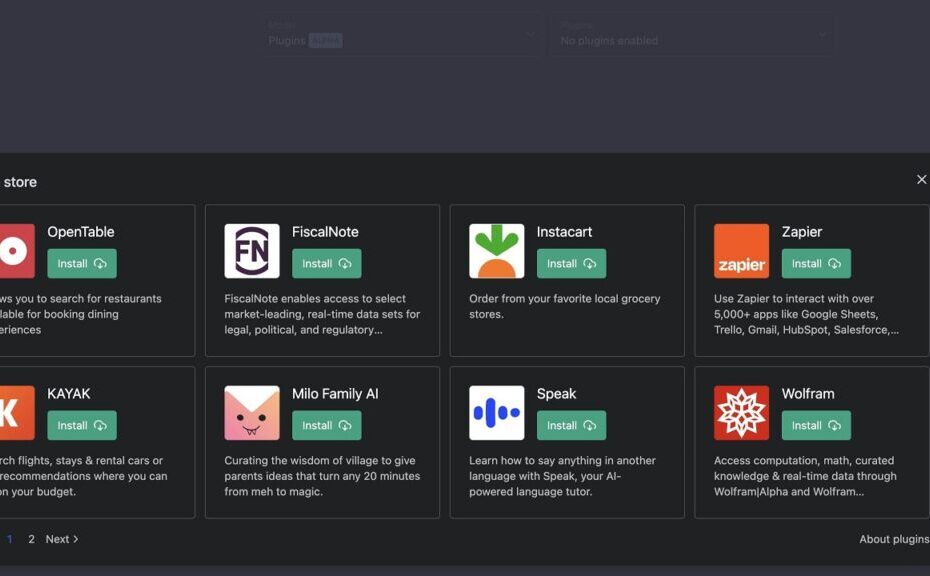Go to page 2 of plugins
Image resolution: width=930 pixels, height=576 pixels.
[x=31, y=539]
